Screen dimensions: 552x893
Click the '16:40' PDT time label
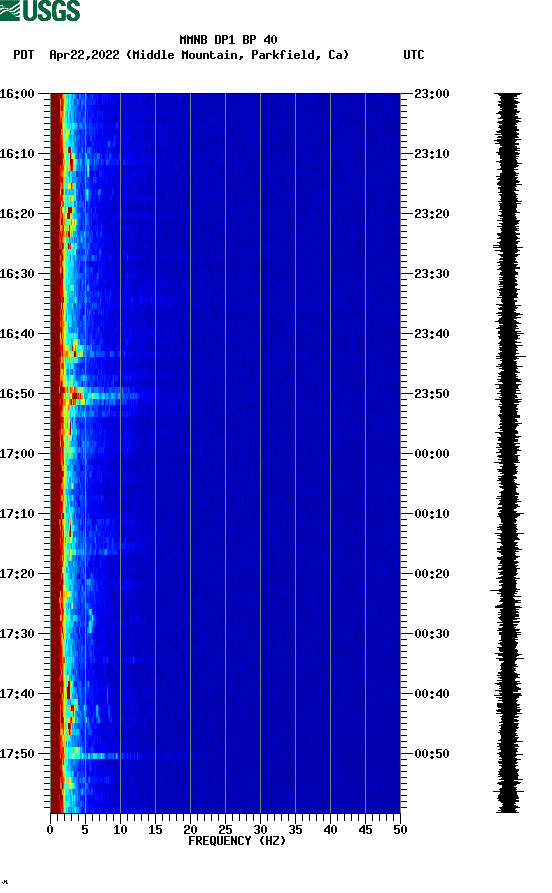[17, 334]
